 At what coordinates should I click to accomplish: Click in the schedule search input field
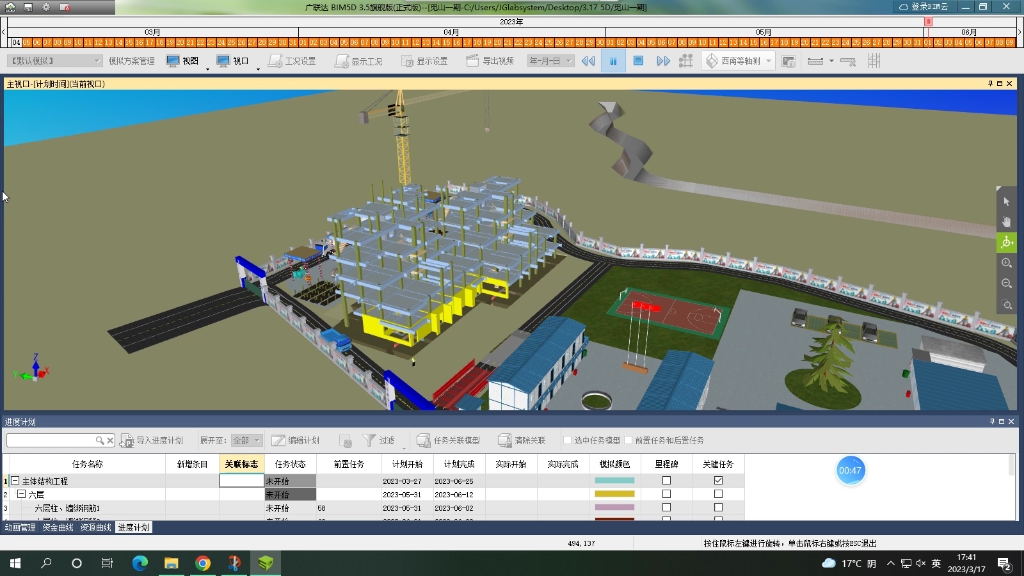(x=51, y=440)
